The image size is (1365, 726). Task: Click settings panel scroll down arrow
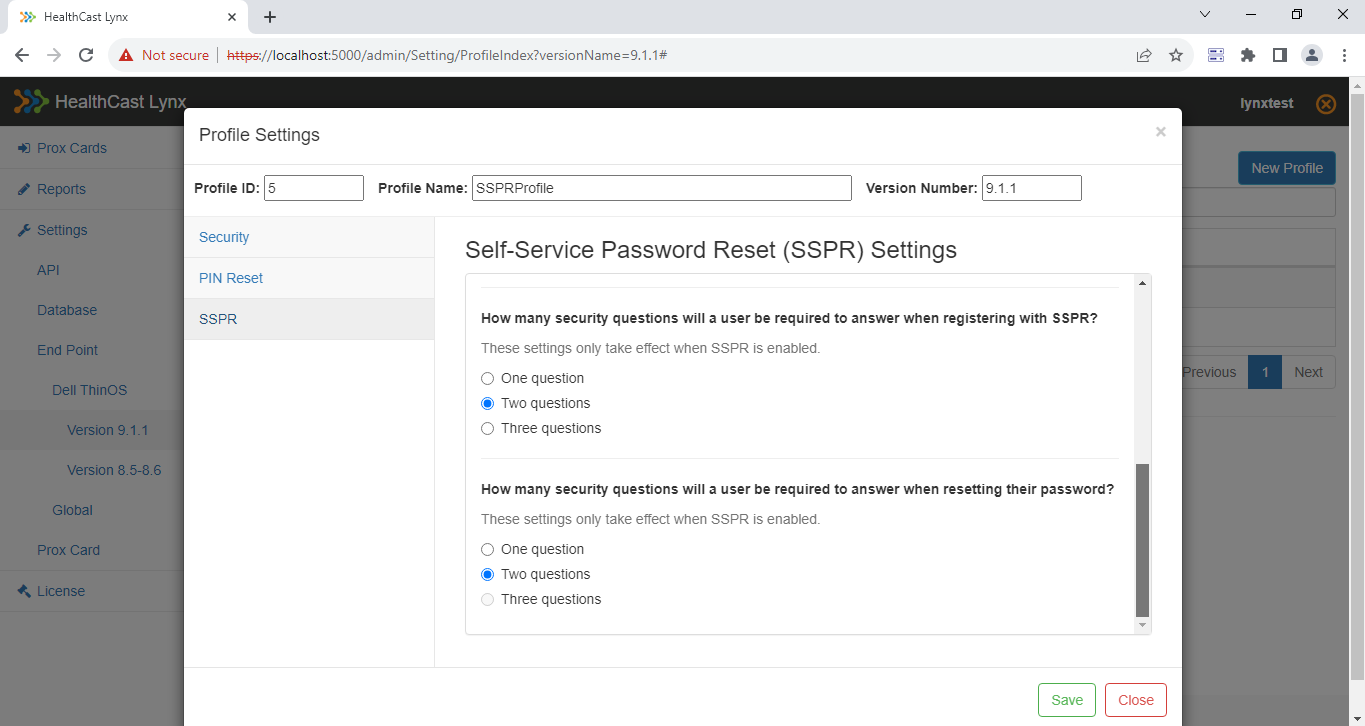[1143, 625]
